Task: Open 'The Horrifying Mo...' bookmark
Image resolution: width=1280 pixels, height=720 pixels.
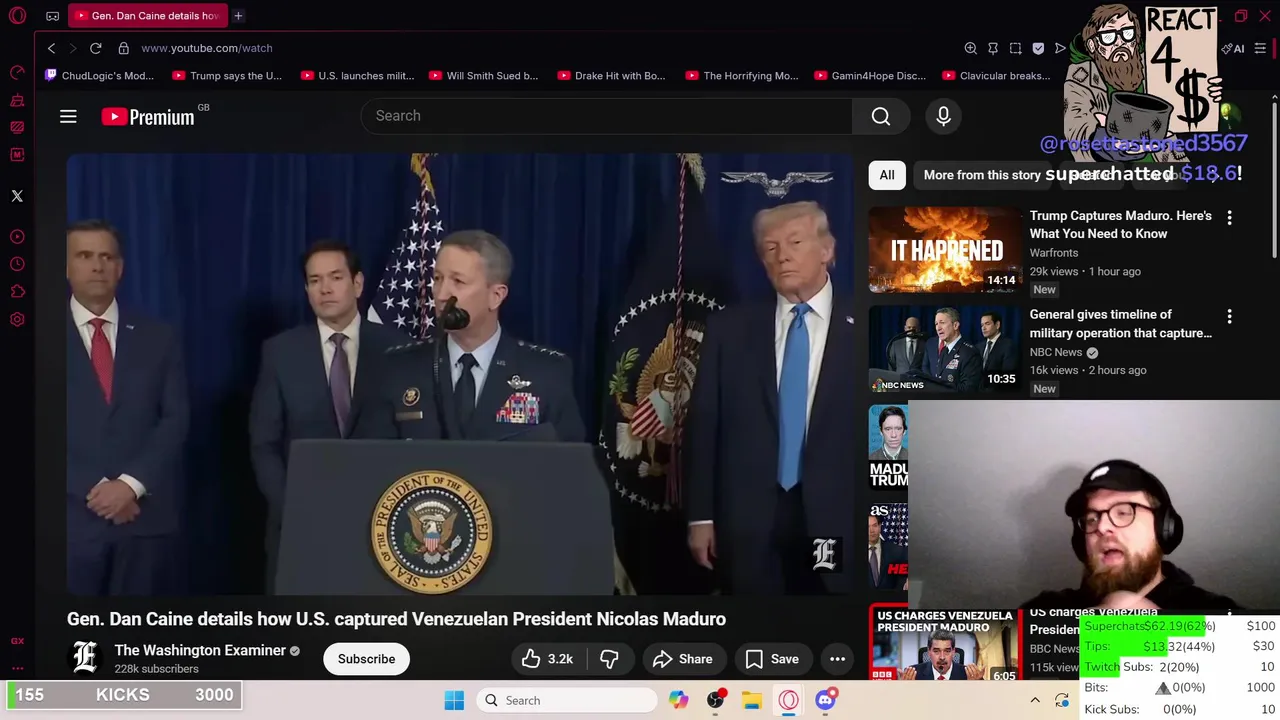Action: (741, 76)
